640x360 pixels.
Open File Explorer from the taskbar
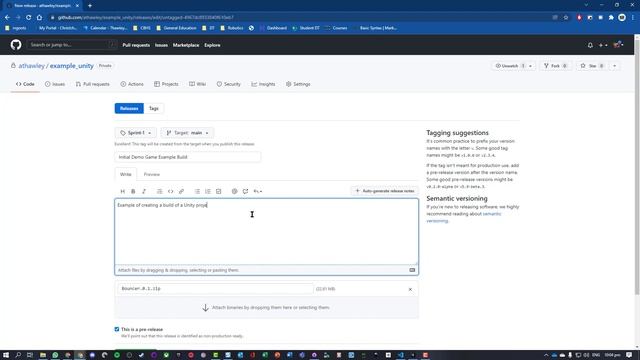(x=42, y=355)
